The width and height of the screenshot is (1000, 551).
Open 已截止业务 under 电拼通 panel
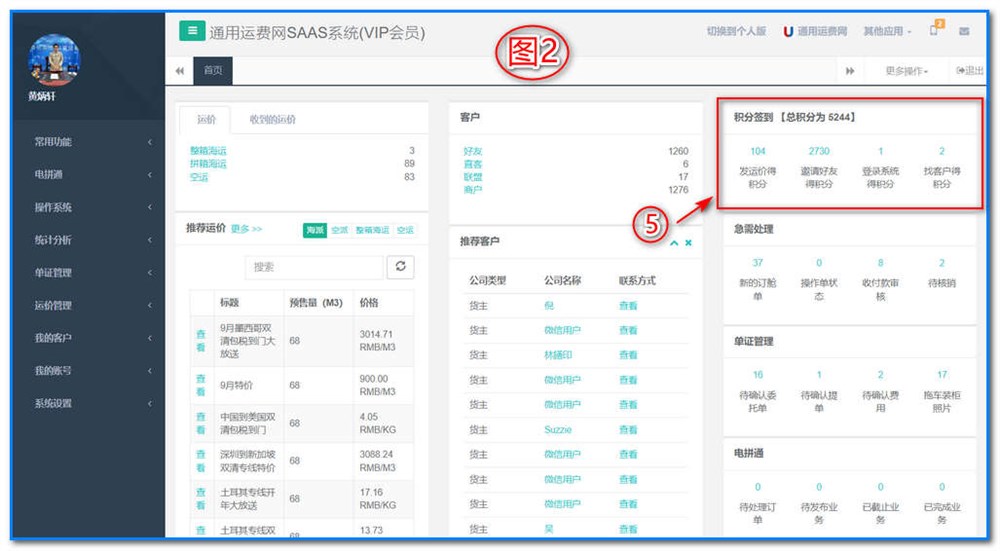pos(880,503)
